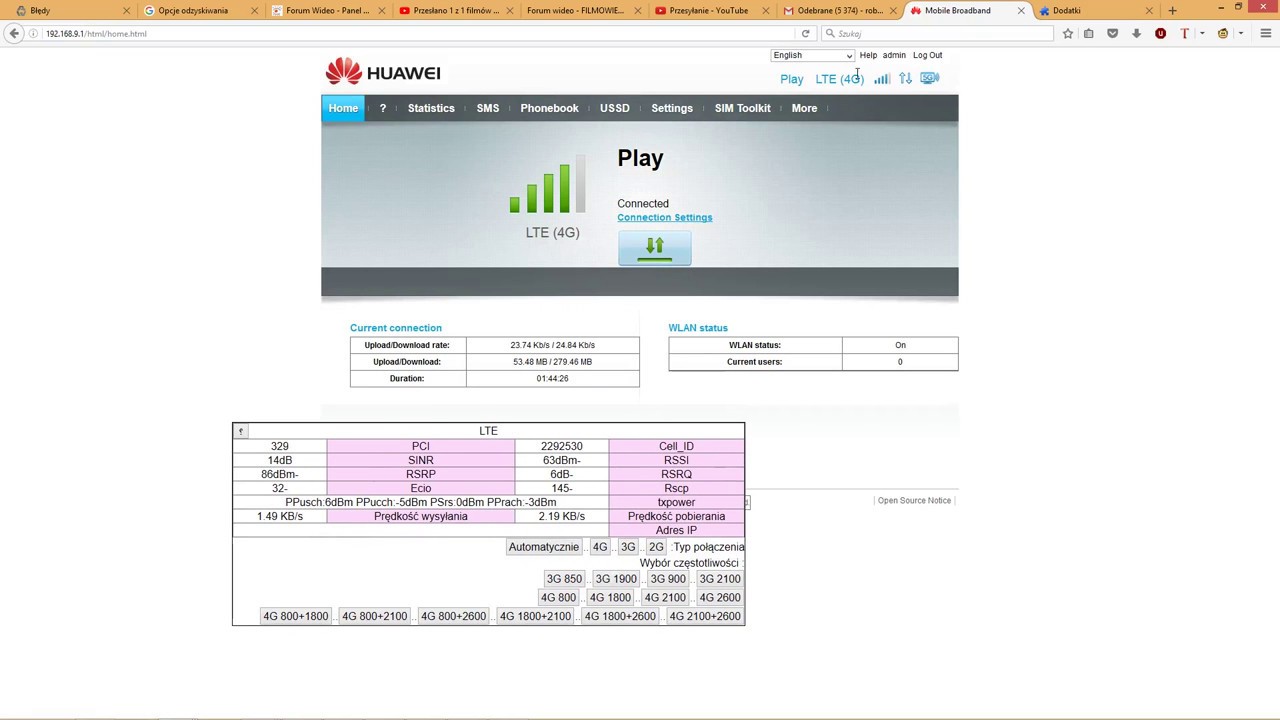Click the Log Out link
The image size is (1280, 720).
(927, 55)
